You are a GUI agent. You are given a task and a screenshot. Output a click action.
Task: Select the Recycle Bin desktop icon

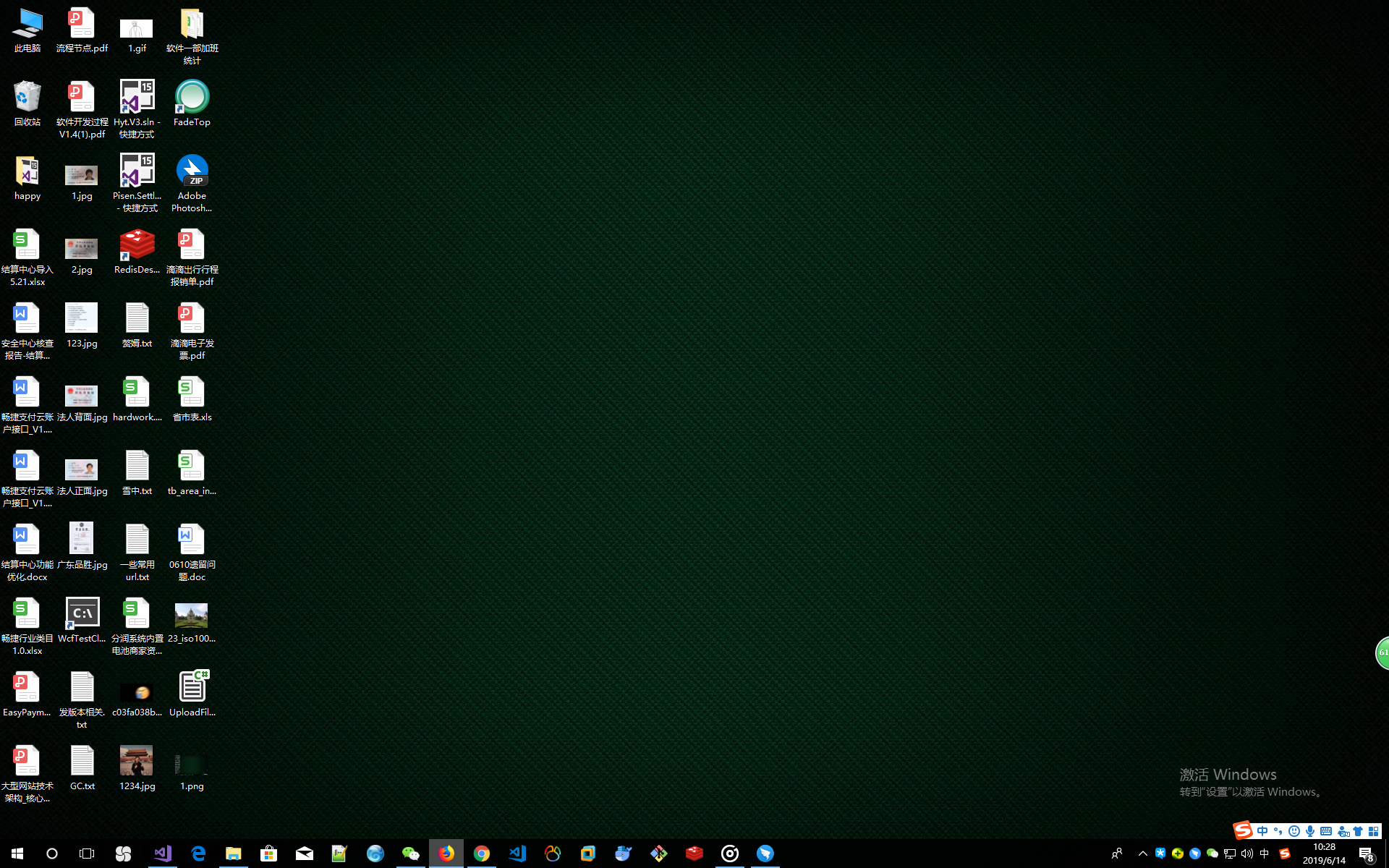tap(27, 98)
